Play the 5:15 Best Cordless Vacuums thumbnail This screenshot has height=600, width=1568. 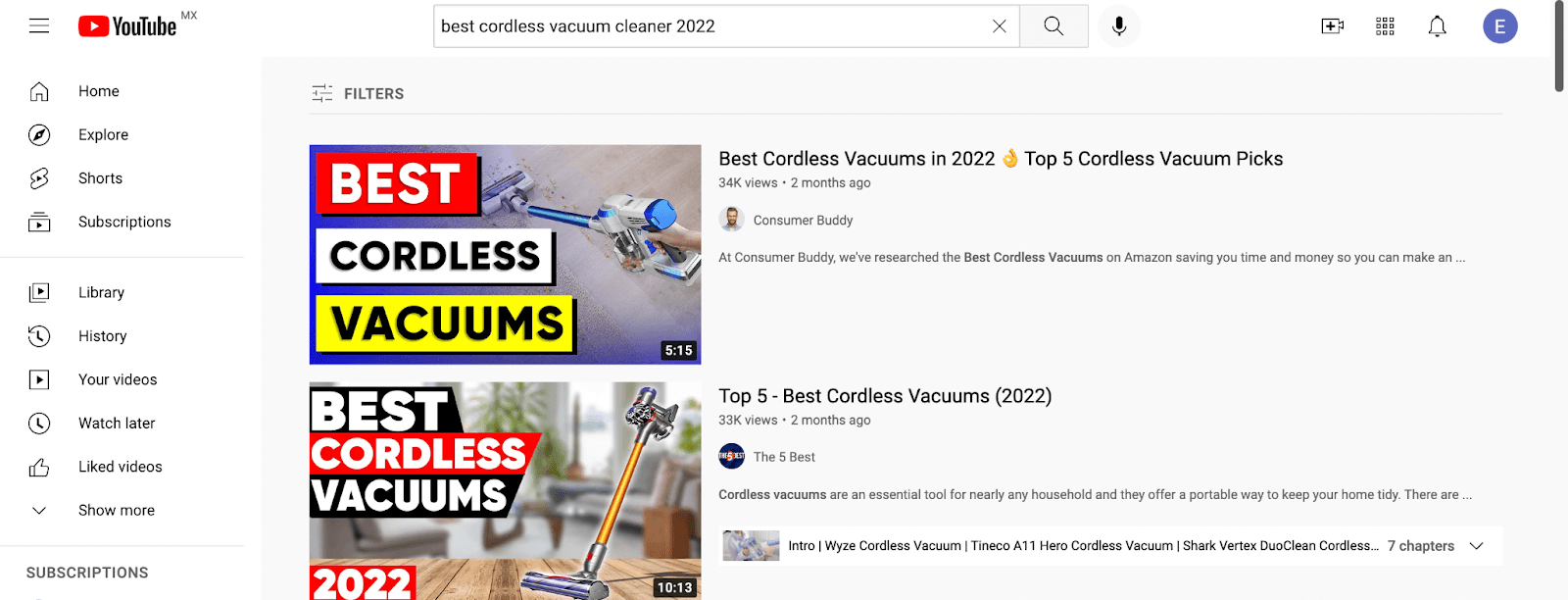pos(505,255)
